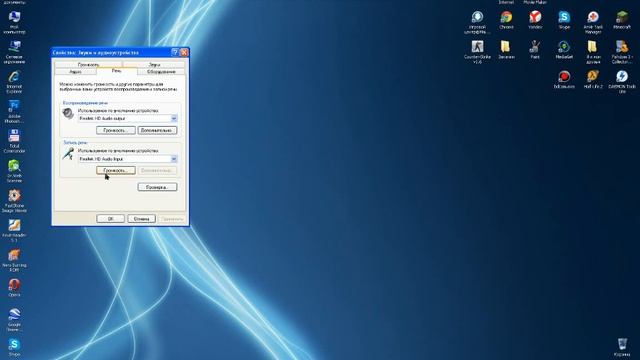Viewport: 640px width, 360px height.
Task: Click the help question-mark button in dialog title
Action: point(175,52)
